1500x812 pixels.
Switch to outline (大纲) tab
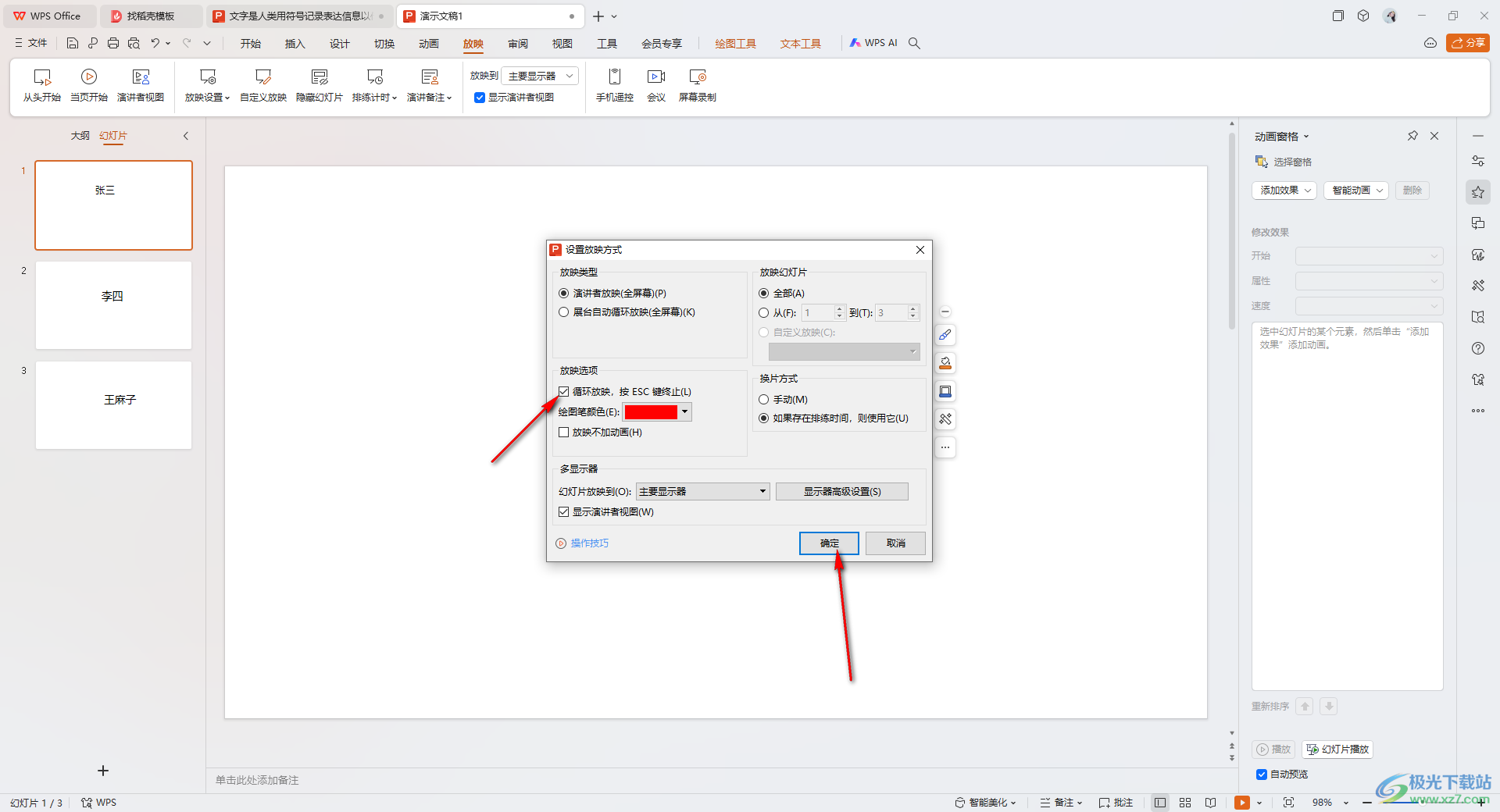(80, 136)
